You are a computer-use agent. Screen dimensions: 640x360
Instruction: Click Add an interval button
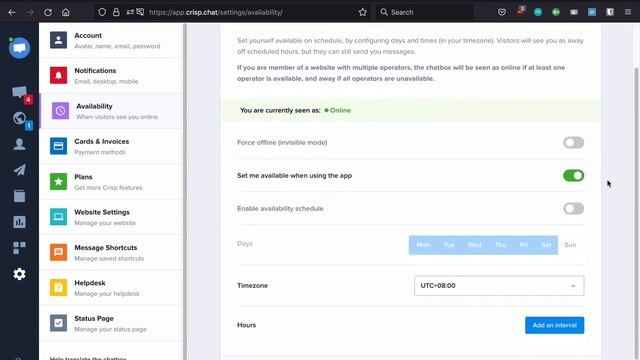click(x=554, y=325)
